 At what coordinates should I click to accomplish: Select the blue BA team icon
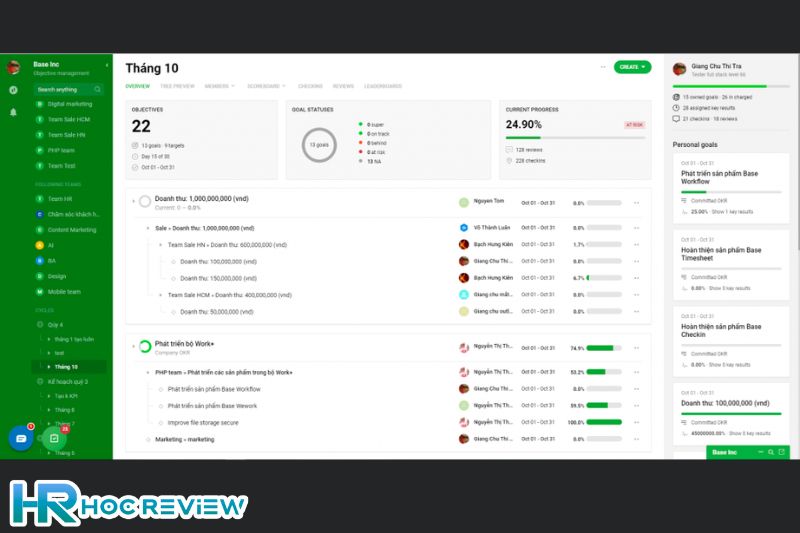click(x=39, y=261)
